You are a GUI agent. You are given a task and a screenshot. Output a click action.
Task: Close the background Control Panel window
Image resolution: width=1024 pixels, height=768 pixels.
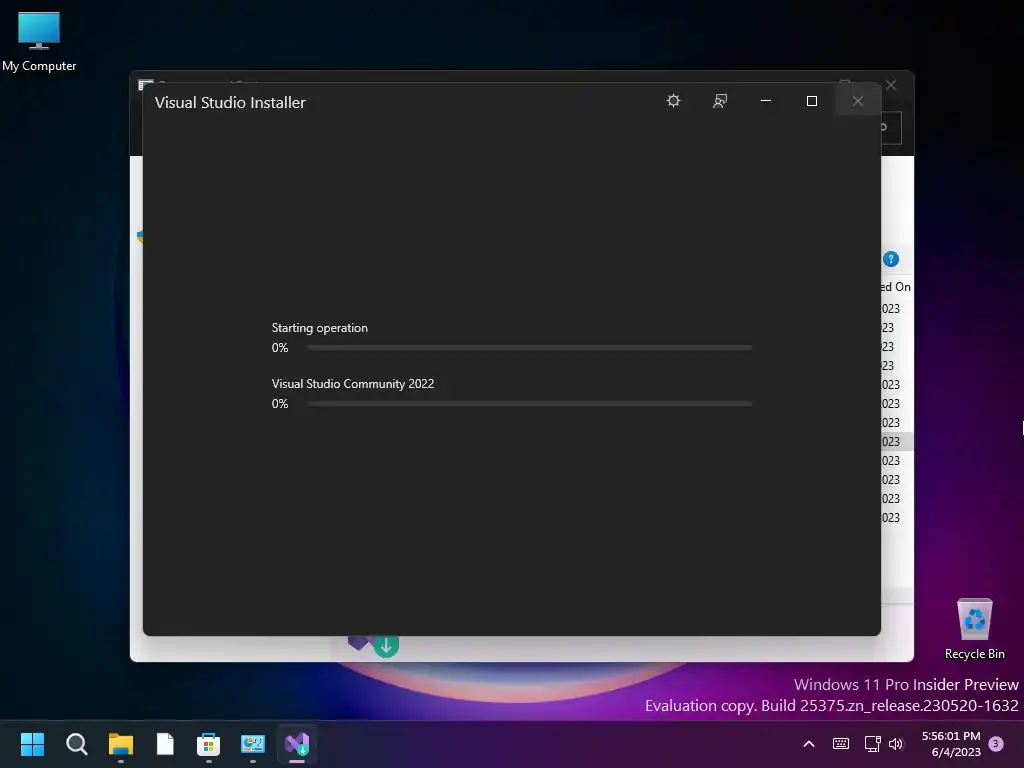(x=891, y=85)
